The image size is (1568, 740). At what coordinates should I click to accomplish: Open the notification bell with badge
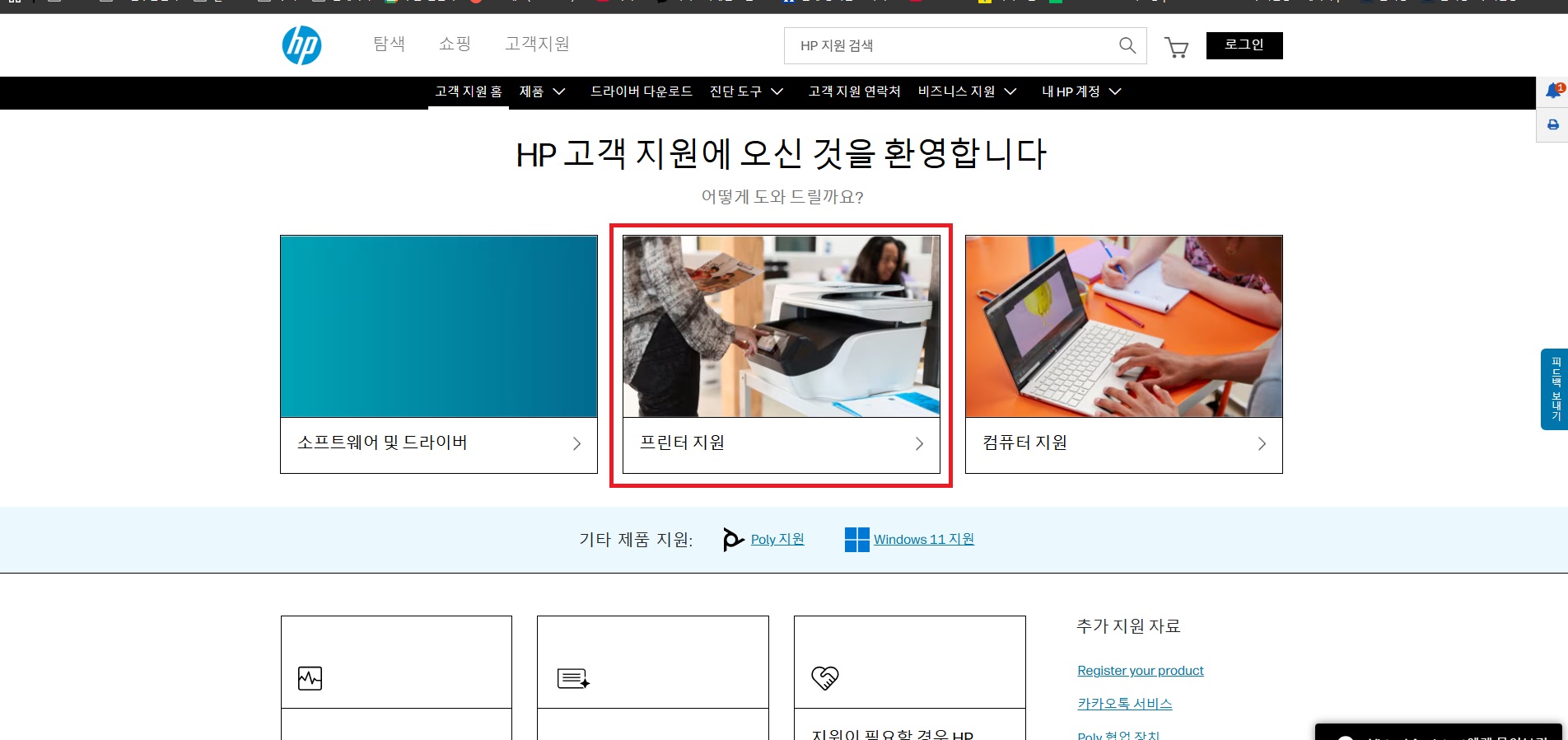pos(1553,91)
